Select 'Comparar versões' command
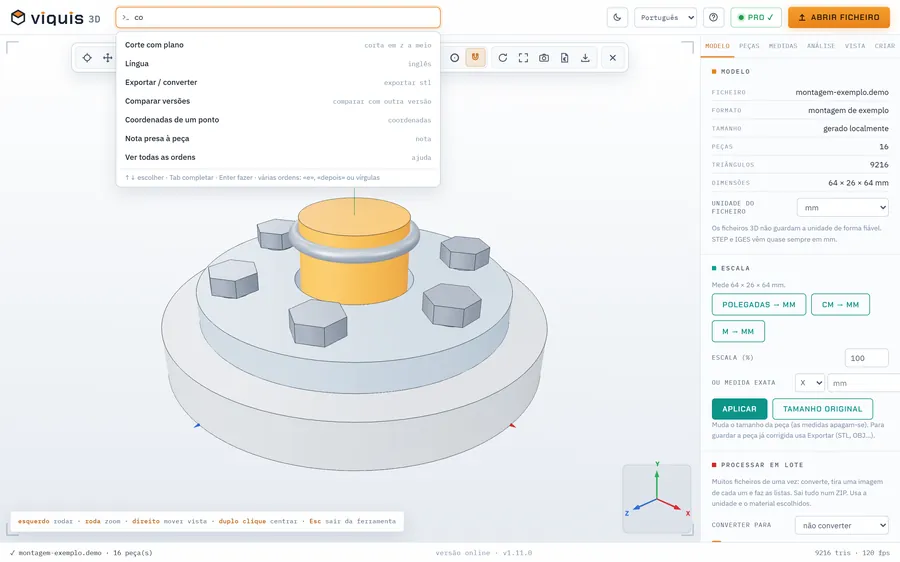The height and width of the screenshot is (562, 900). click(278, 101)
